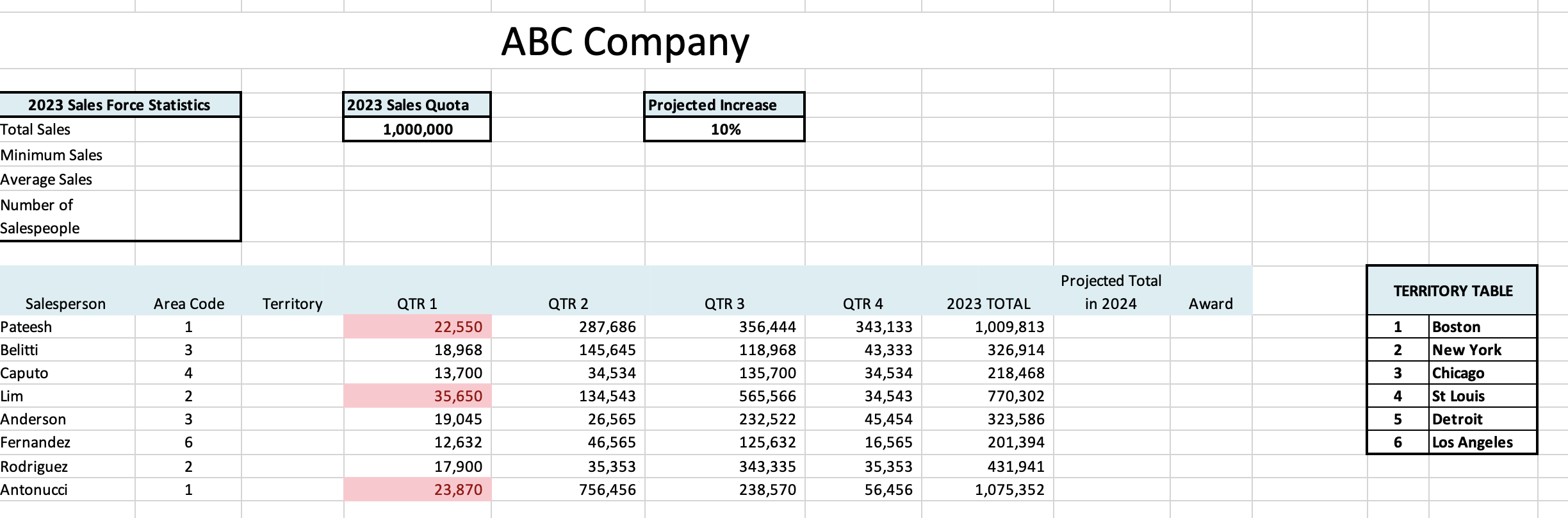
Task: Select the Lim salesperson cell
Action: point(67,396)
